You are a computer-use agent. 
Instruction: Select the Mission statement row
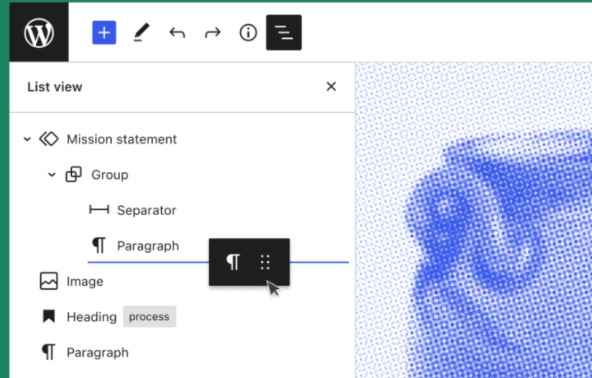182,139
